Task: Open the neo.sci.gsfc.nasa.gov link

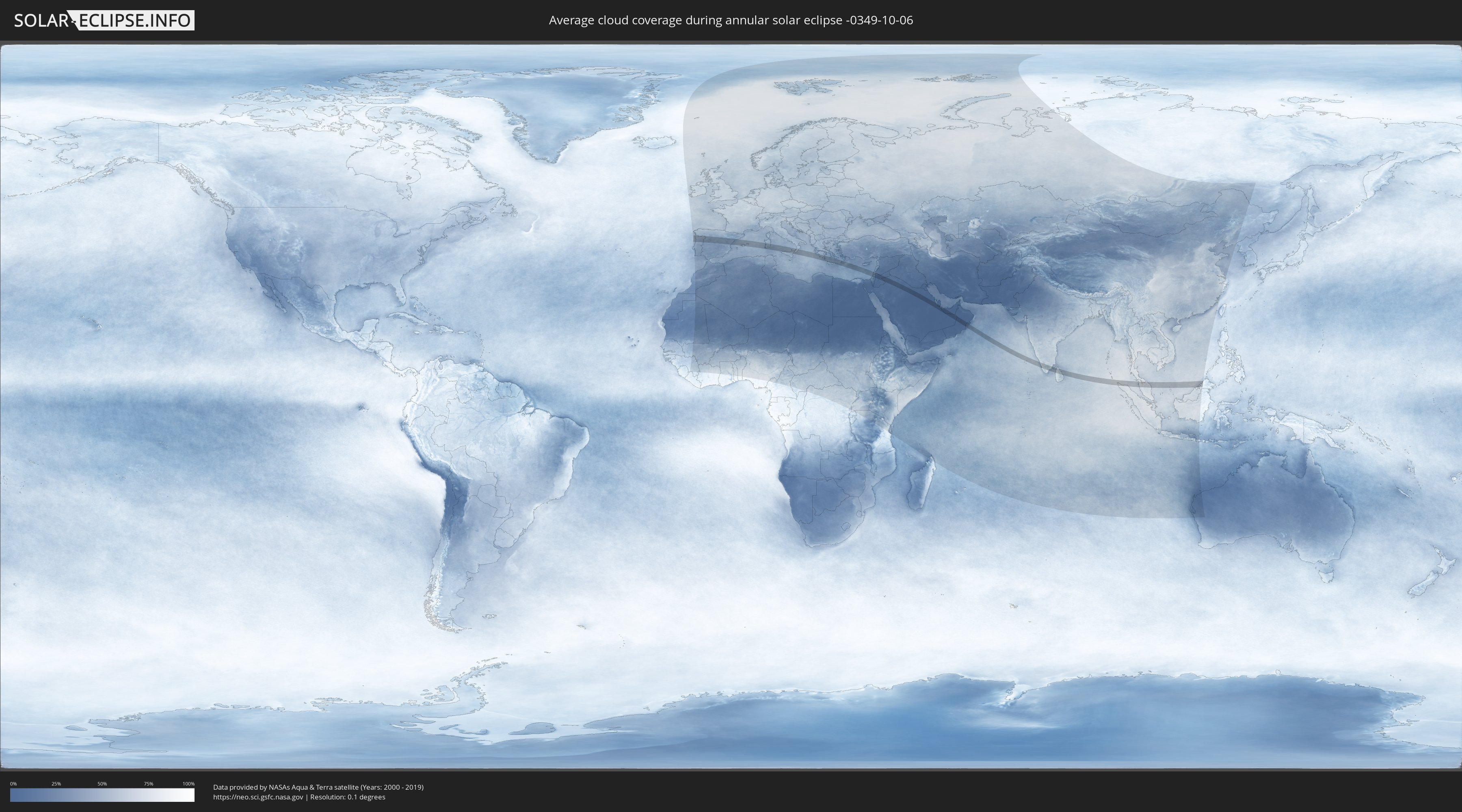Action: (258, 797)
